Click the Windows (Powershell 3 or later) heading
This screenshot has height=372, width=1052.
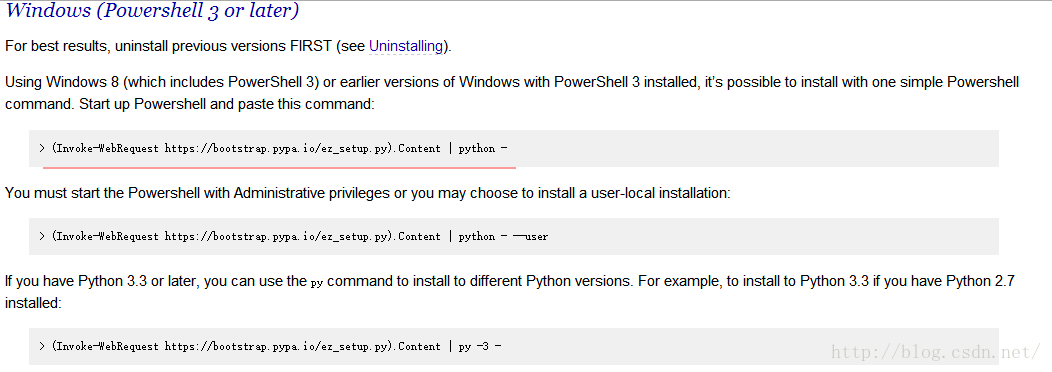tap(152, 11)
